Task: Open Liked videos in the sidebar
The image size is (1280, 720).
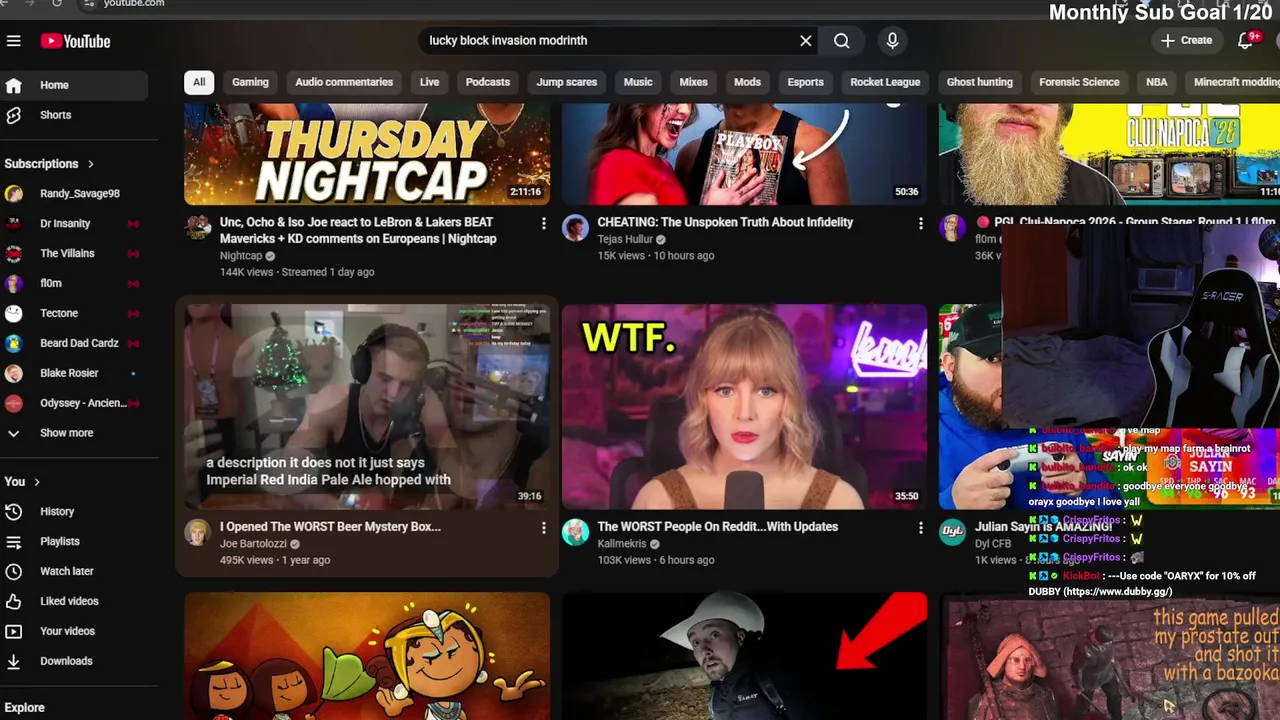Action: [x=74, y=601]
